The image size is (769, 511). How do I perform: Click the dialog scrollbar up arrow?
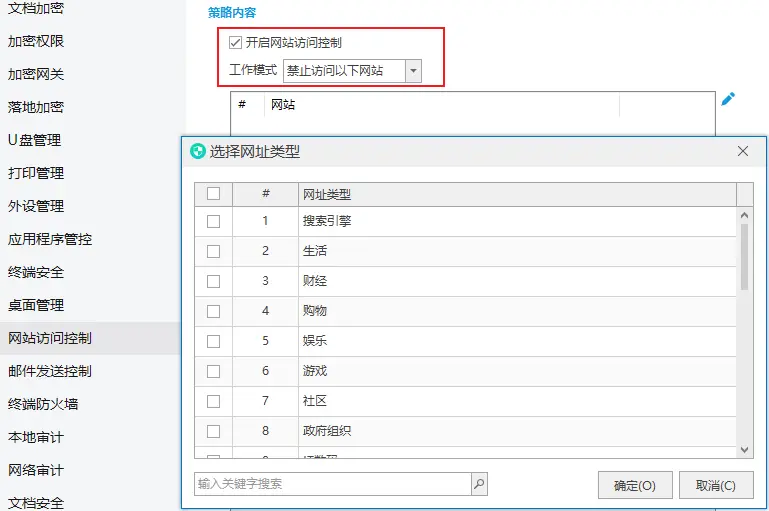tap(744, 215)
